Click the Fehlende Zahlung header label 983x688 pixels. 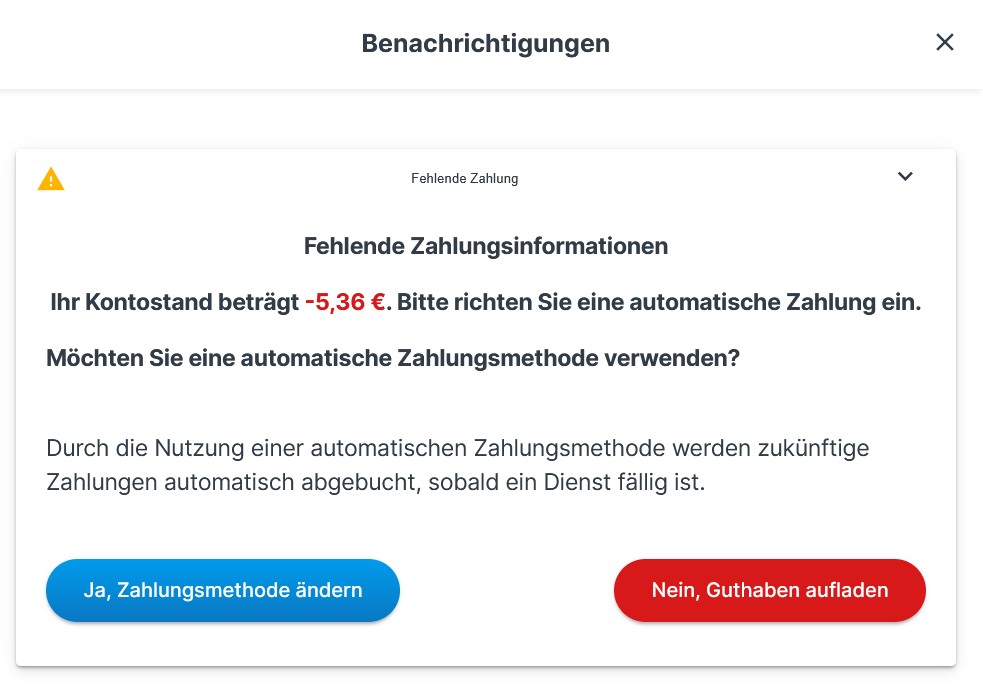click(x=464, y=179)
